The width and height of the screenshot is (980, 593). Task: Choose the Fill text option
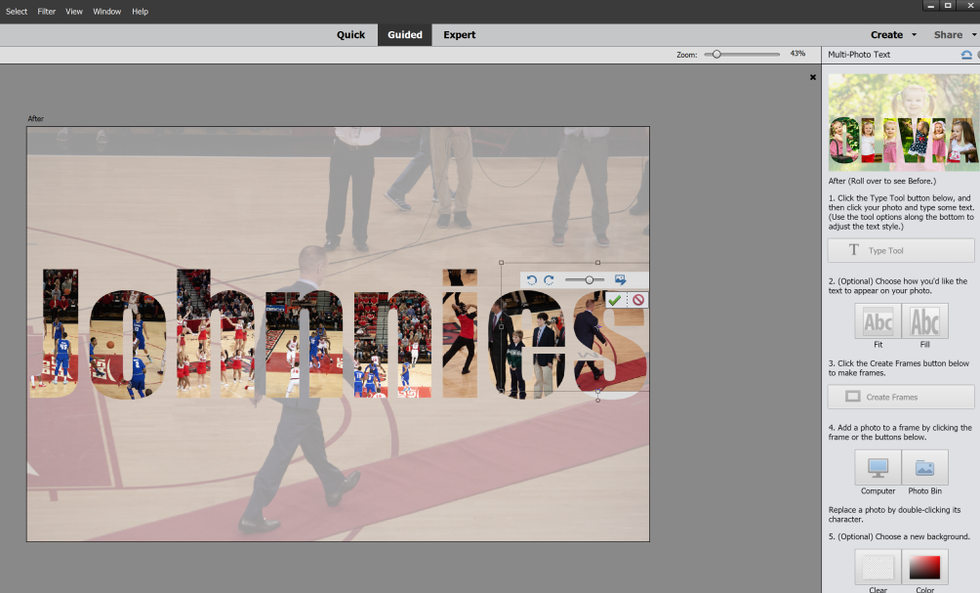tap(925, 322)
